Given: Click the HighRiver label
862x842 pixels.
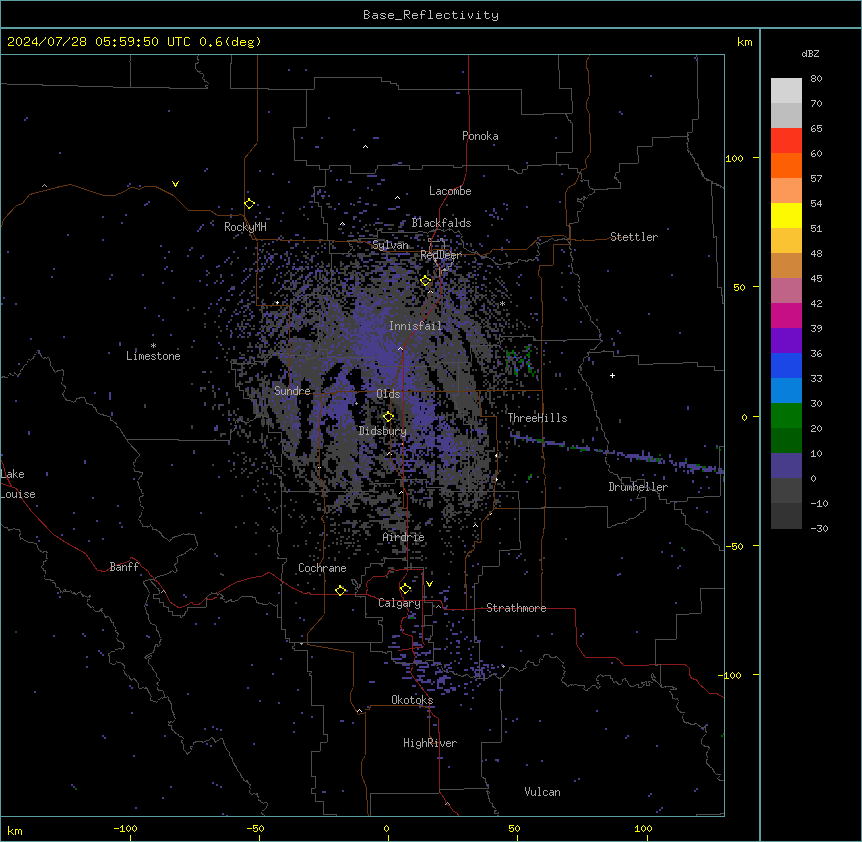Looking at the screenshot, I should 430,743.
